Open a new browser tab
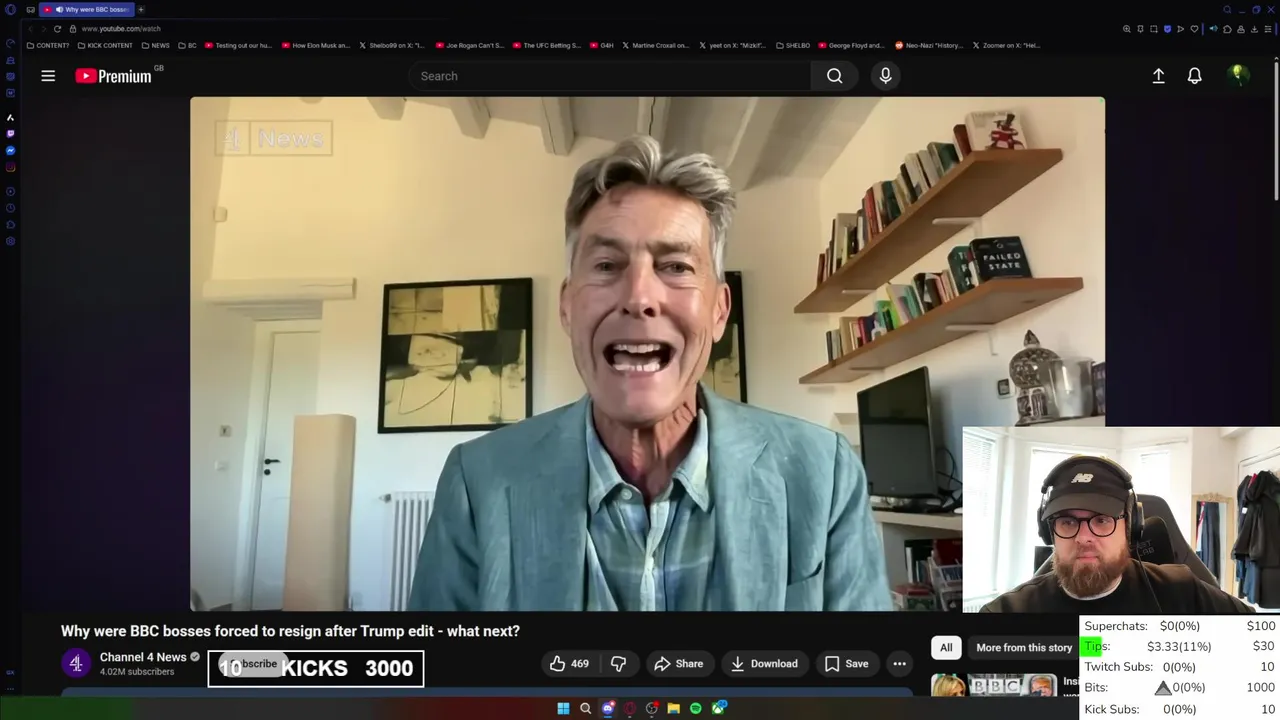Viewport: 1280px width, 720px height. tap(141, 10)
